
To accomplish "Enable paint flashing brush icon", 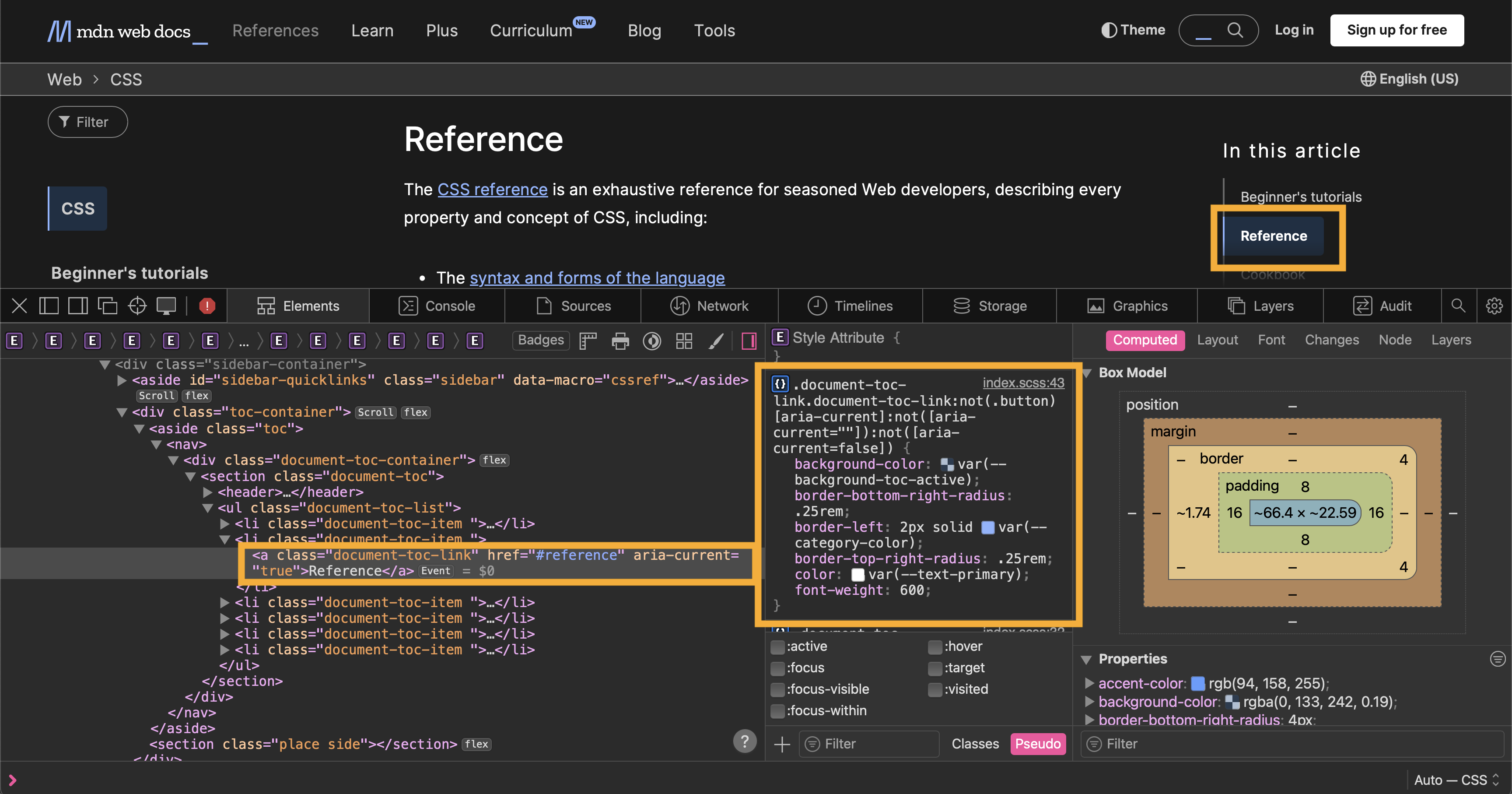I will pyautogui.click(x=716, y=341).
